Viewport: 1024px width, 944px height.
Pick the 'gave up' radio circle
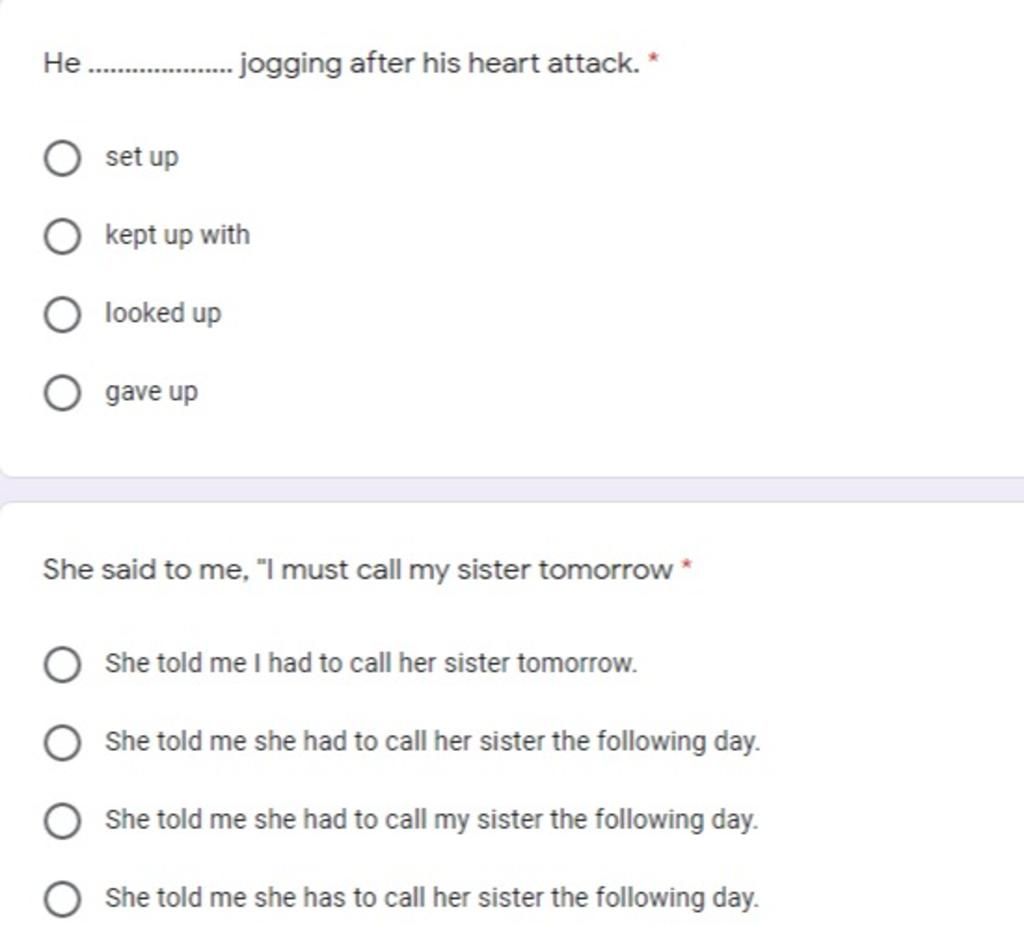(x=63, y=392)
